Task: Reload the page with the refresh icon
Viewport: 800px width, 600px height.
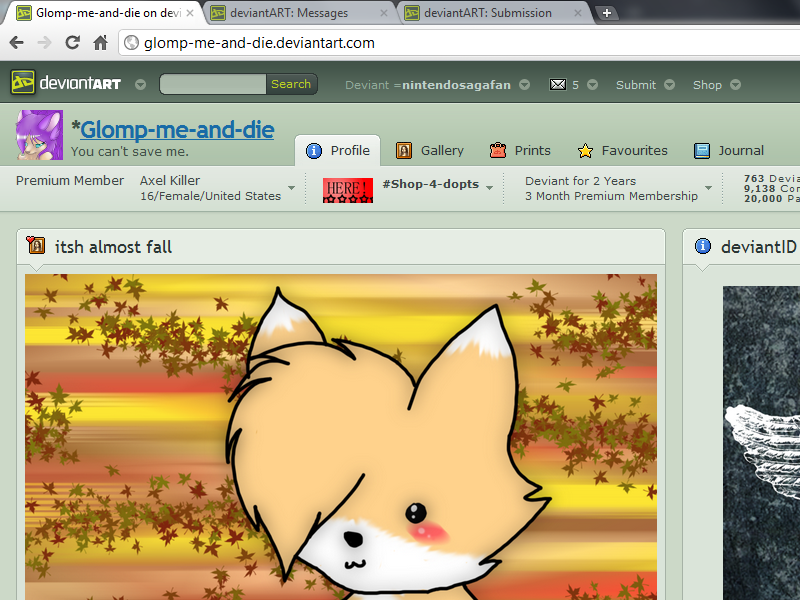Action: pos(72,43)
